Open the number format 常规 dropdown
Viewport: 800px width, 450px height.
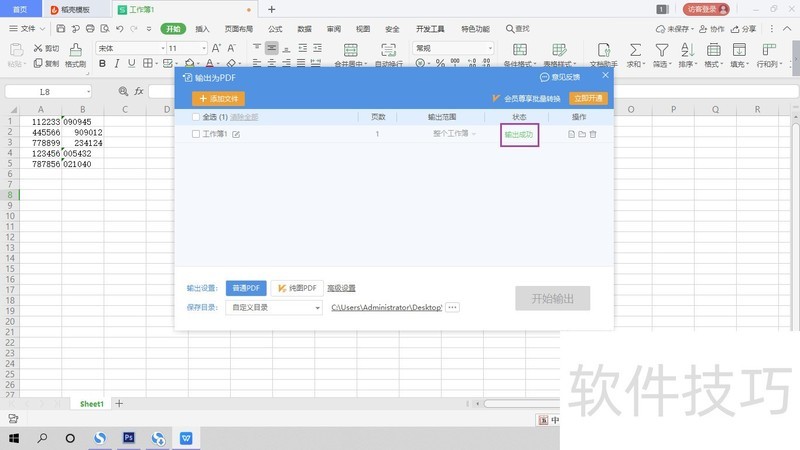point(490,48)
